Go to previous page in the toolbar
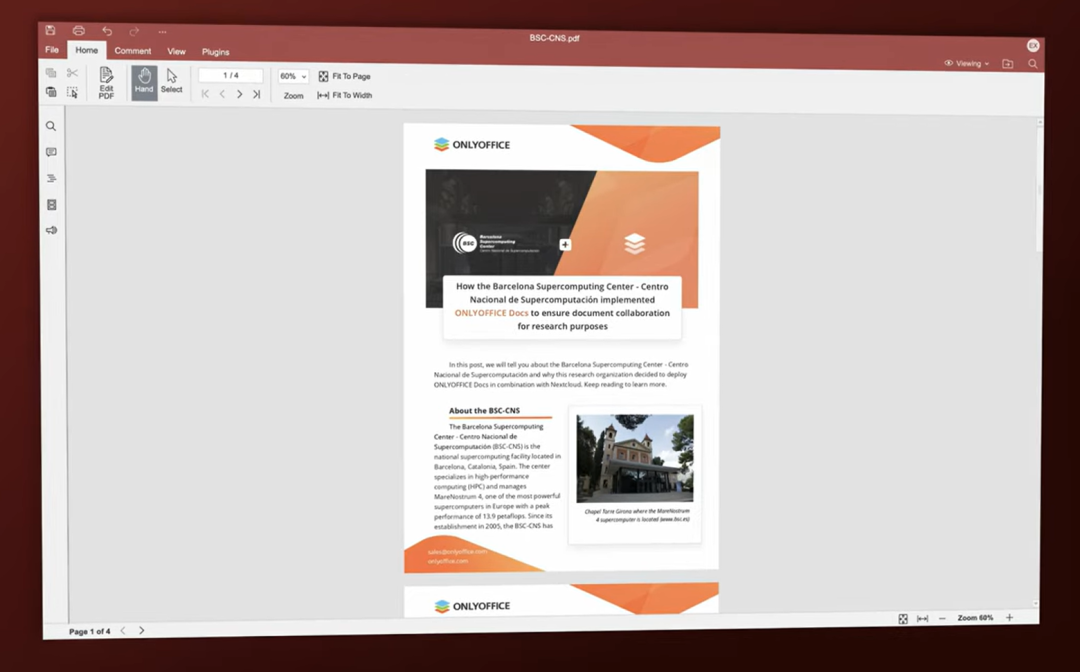This screenshot has width=1080, height=672. (x=222, y=94)
